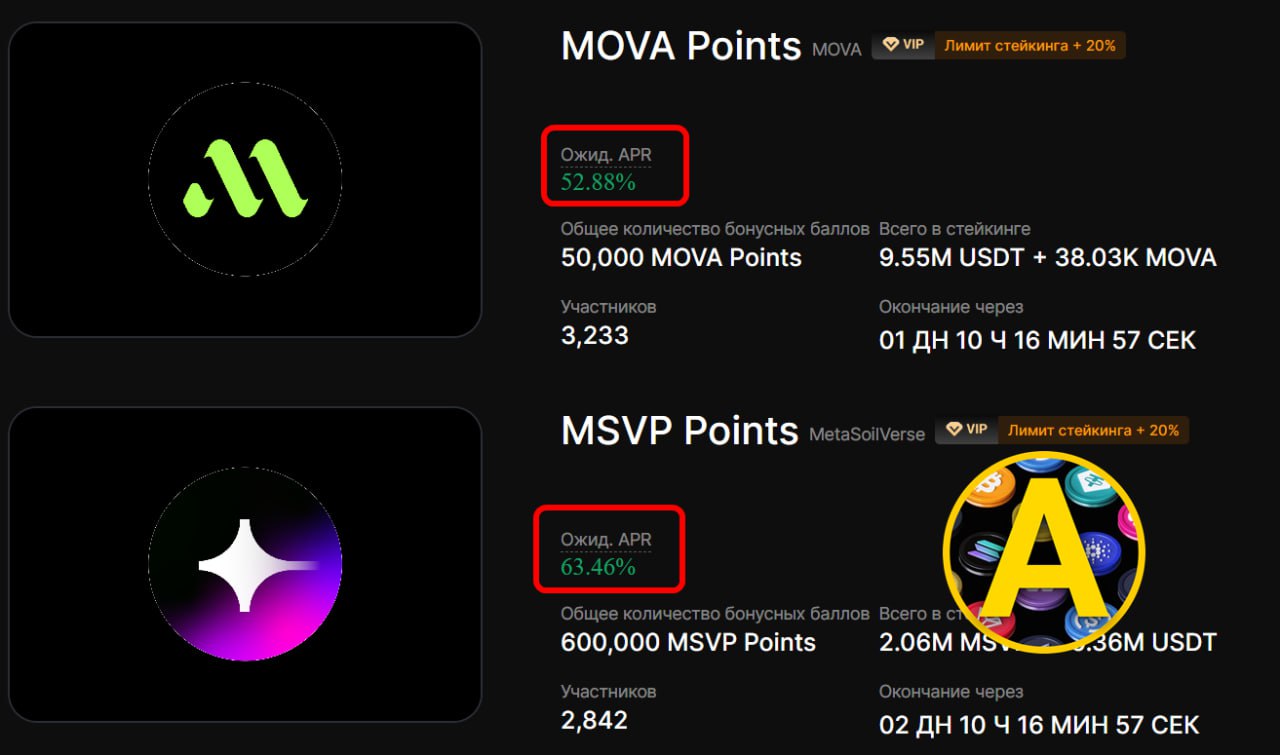This screenshot has width=1280, height=755.
Task: Click the 600,000 MSVP Points bonus amount
Action: pyautogui.click(x=688, y=642)
